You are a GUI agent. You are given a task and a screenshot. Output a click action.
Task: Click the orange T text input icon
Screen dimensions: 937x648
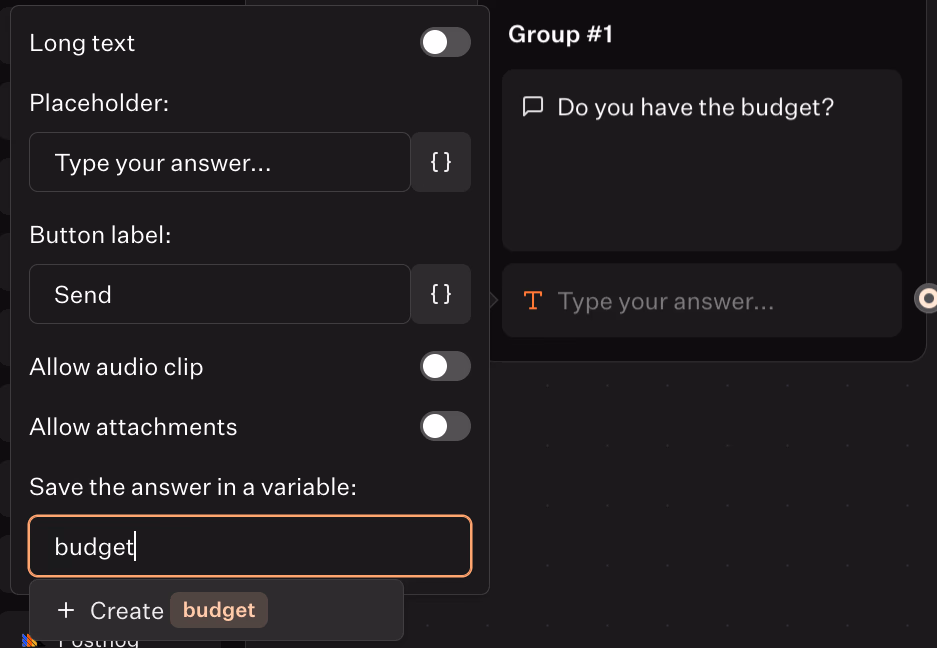point(533,301)
